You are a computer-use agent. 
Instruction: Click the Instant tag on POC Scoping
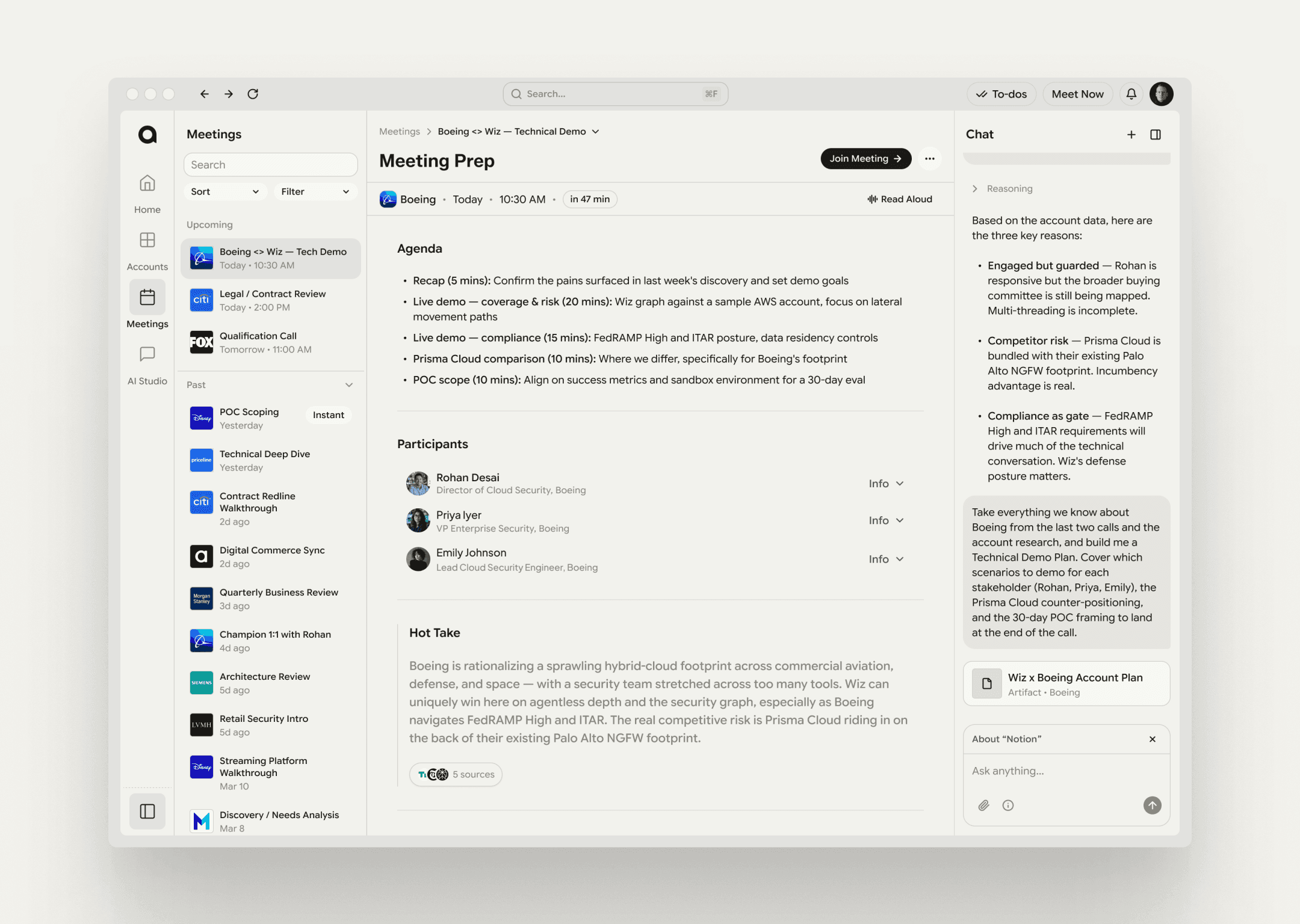(328, 415)
